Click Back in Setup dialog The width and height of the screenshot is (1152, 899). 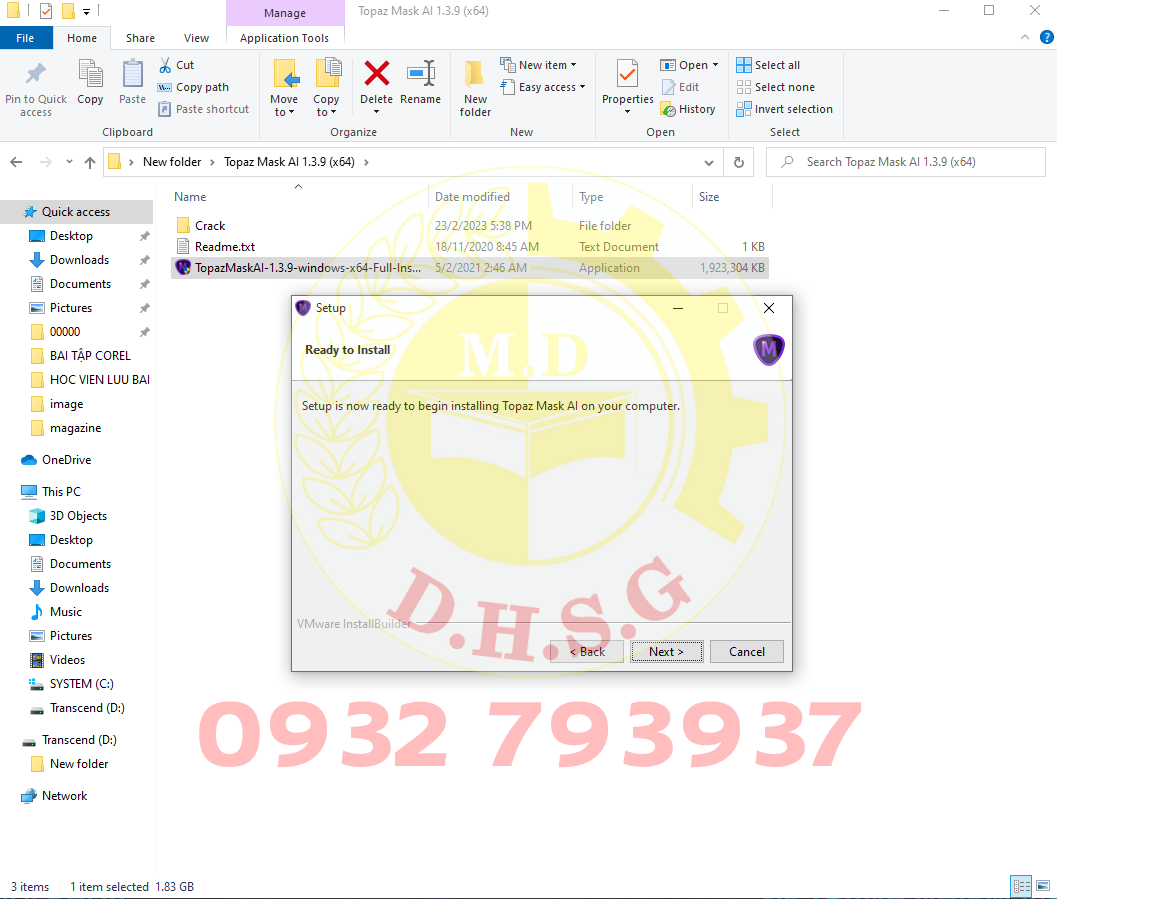[x=587, y=651]
